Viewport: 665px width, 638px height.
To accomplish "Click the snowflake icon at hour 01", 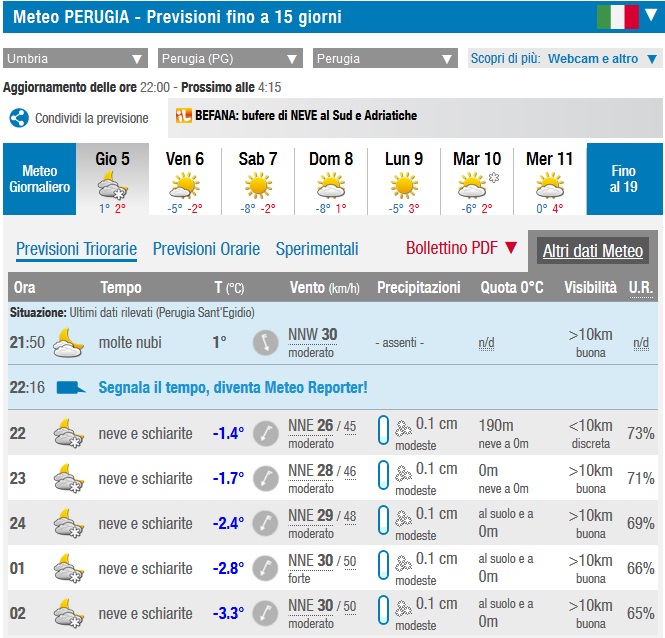I will [403, 563].
